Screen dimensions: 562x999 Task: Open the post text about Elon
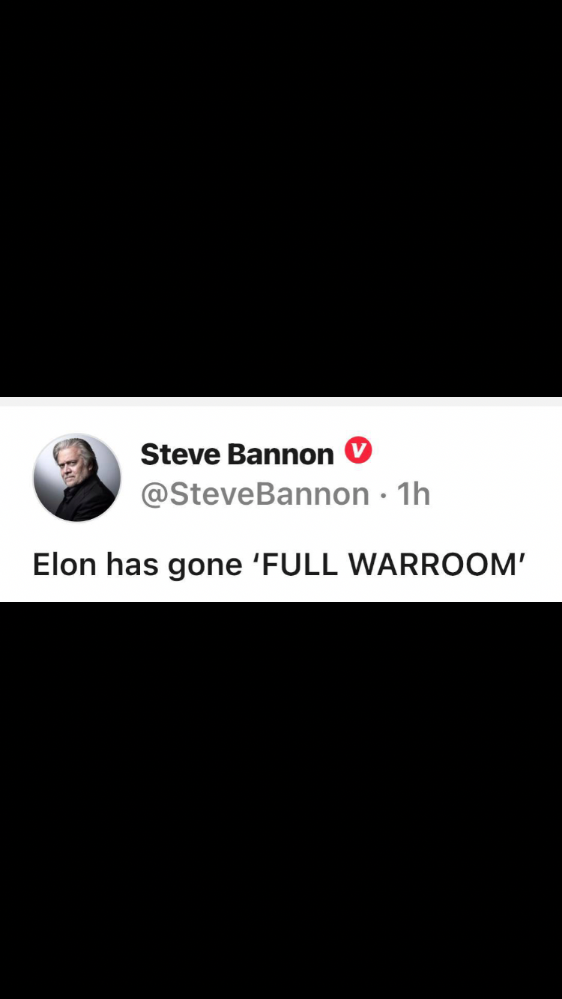point(279,564)
